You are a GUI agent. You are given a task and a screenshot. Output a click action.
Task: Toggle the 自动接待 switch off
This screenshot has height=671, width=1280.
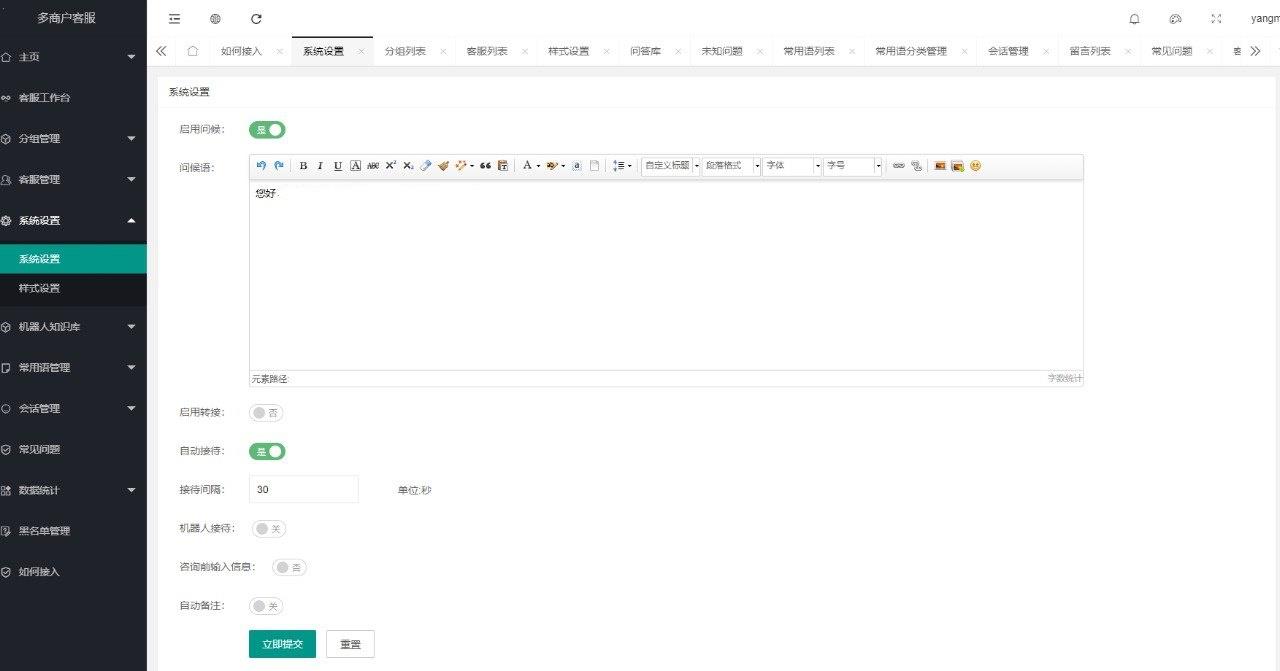[x=267, y=452]
